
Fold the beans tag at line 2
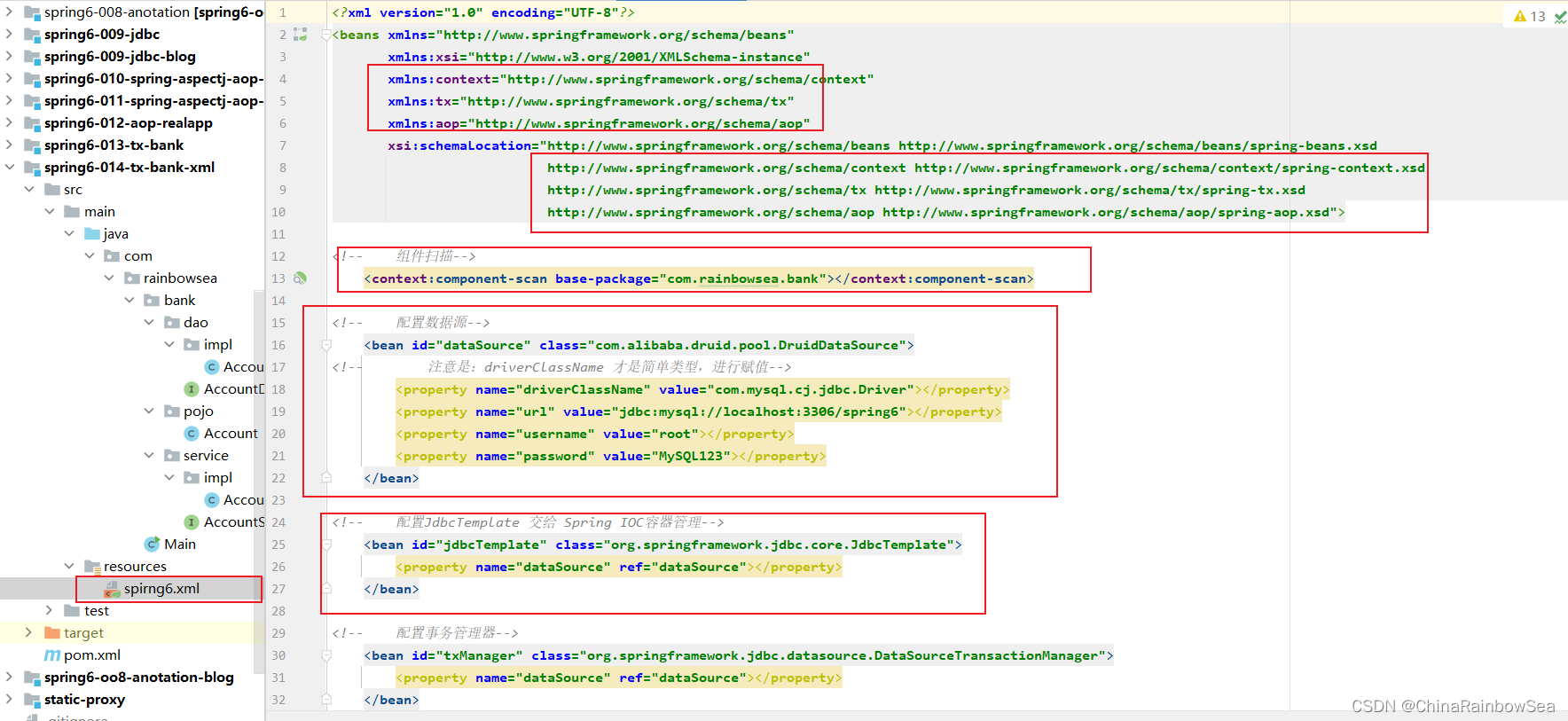[325, 35]
